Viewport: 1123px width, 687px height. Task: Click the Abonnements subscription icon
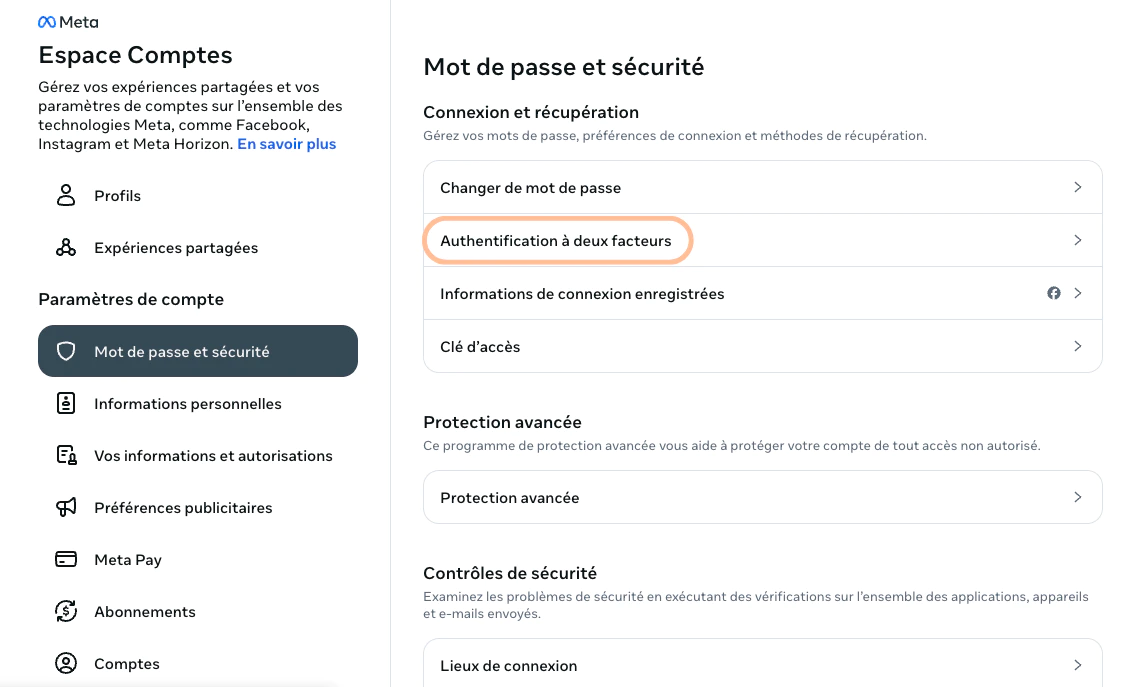coord(66,611)
